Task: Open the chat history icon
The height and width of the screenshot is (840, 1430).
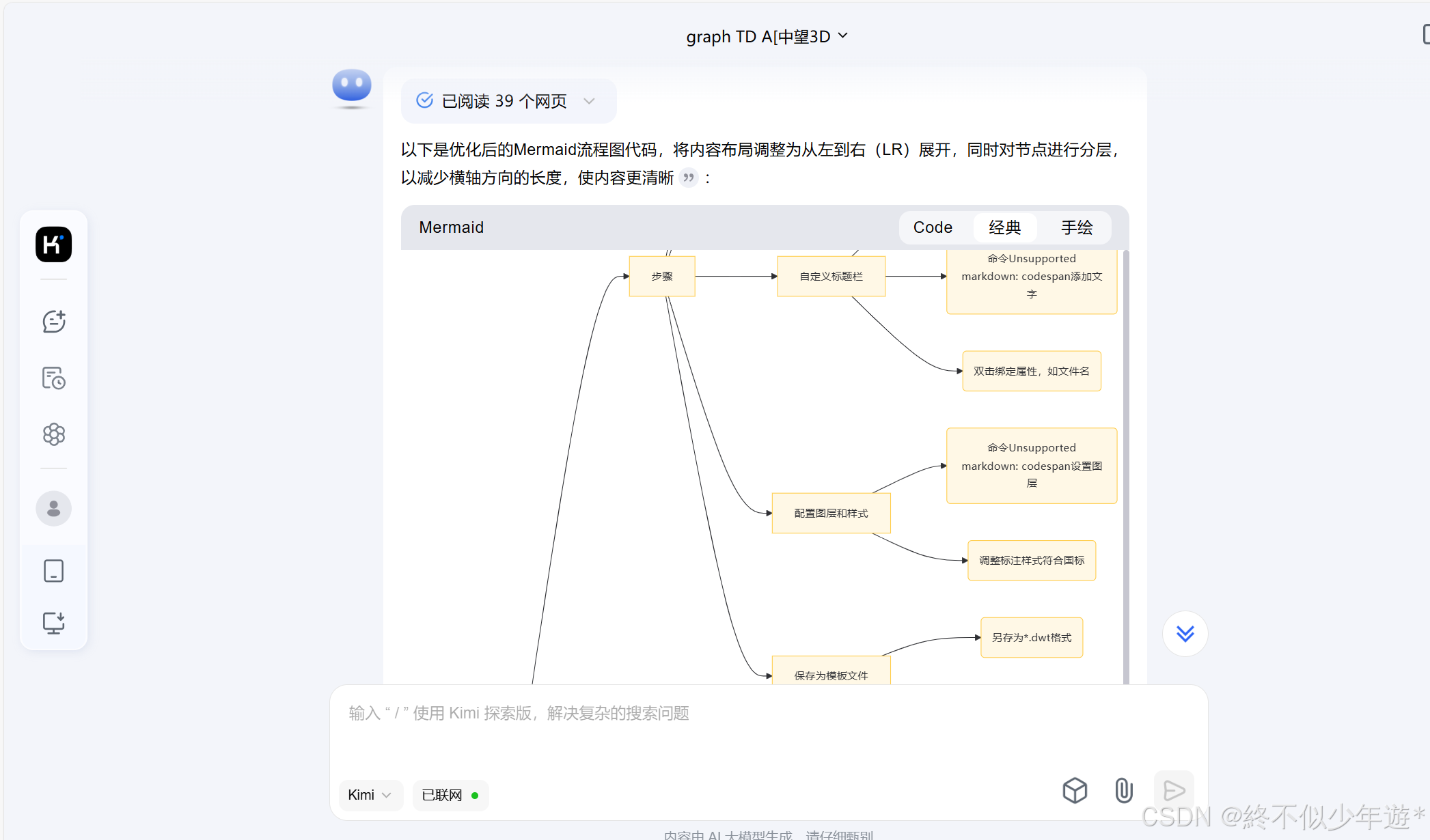Action: [x=53, y=378]
